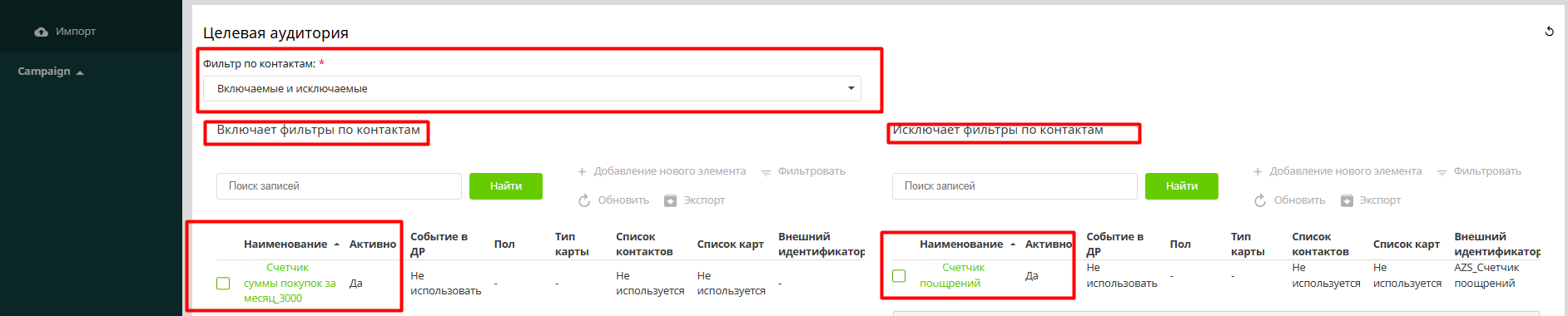Click the export icon in the include filters panel

click(x=671, y=200)
